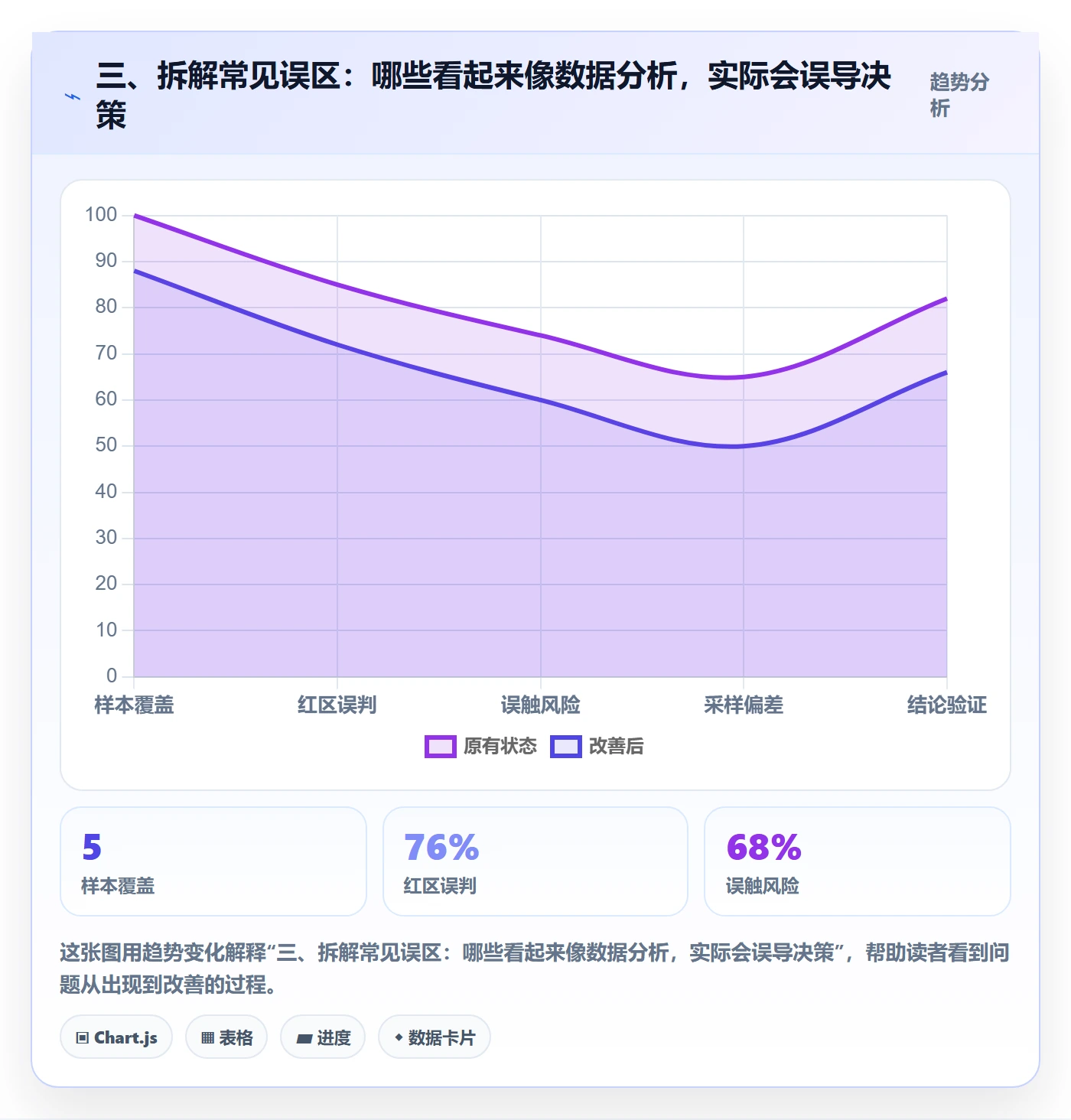Click the 结论验证 x-axis label

(947, 705)
